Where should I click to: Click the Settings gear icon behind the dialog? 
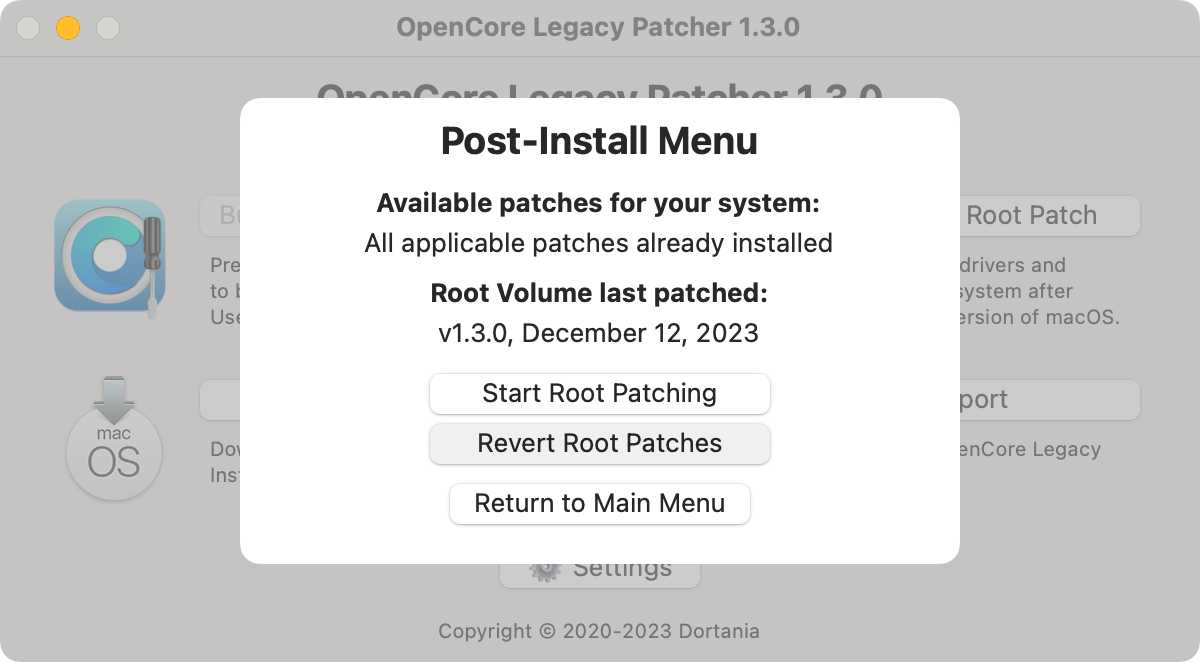(x=546, y=570)
